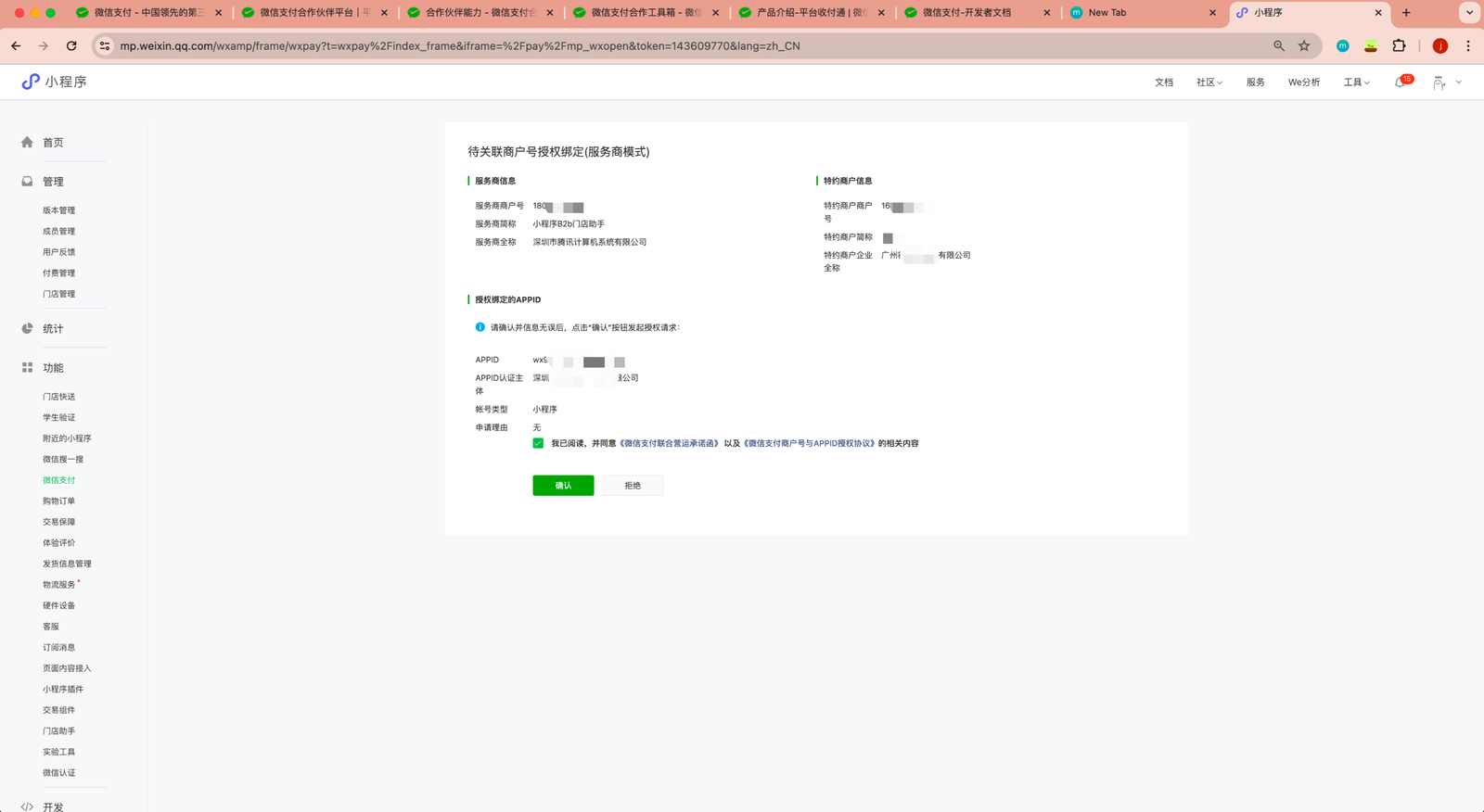This screenshot has height=812, width=1484.
Task: Select 微信支付 in the sidebar
Action: tap(59, 480)
